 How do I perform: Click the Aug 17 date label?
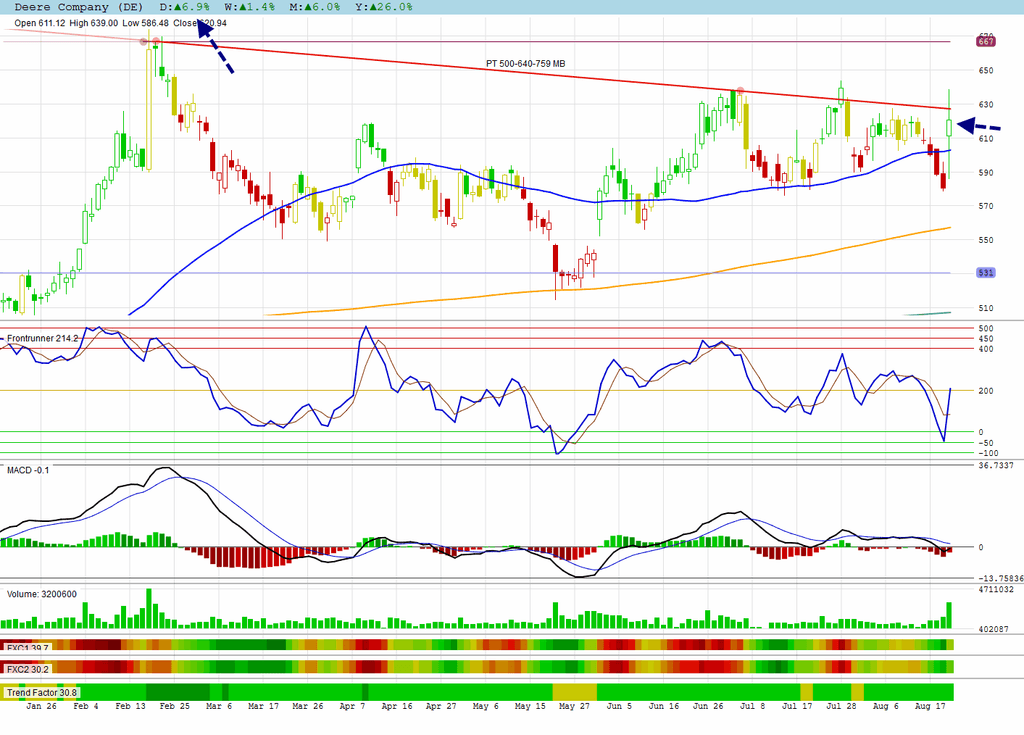[930, 706]
